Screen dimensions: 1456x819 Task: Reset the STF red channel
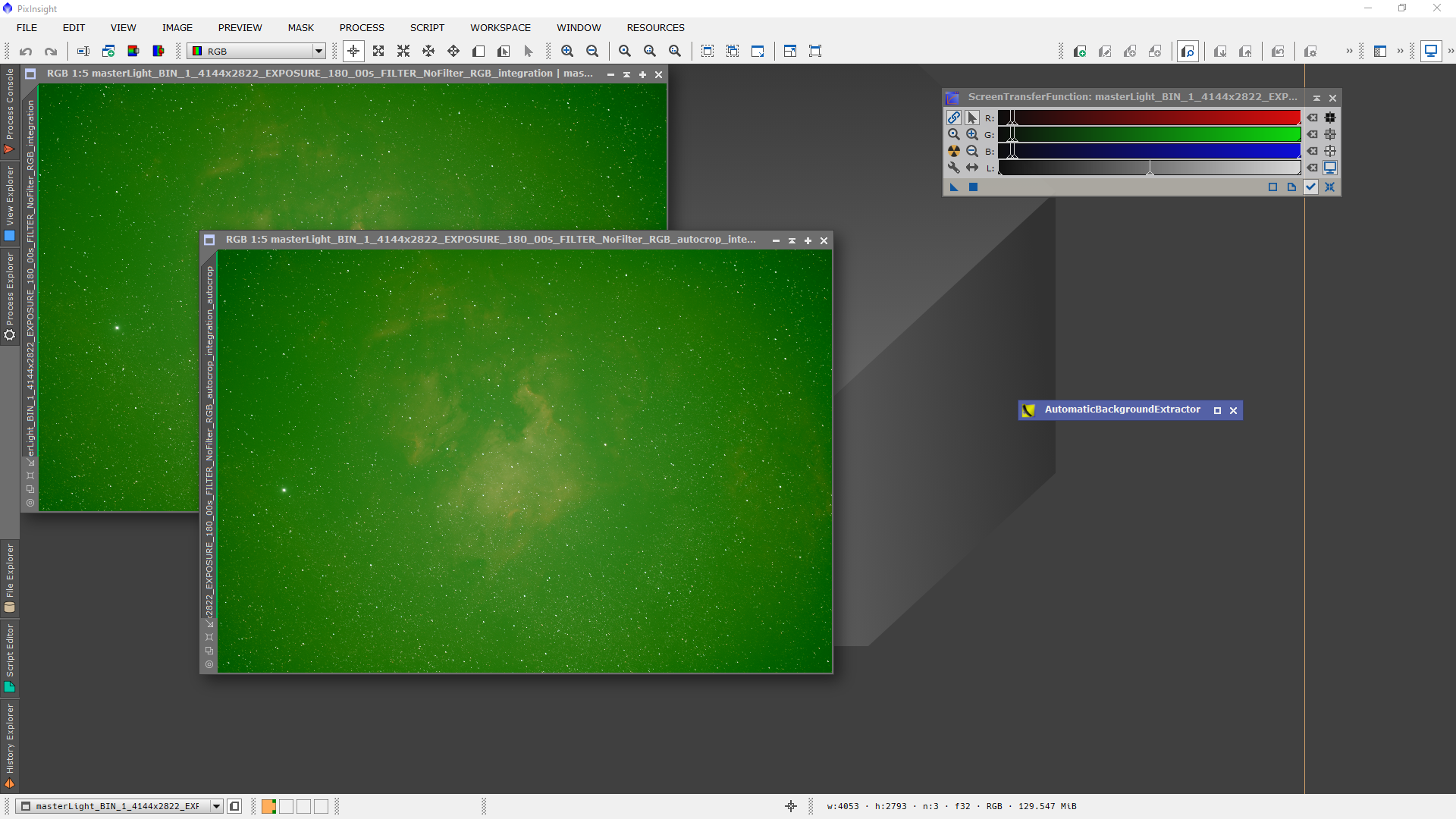(x=1313, y=118)
